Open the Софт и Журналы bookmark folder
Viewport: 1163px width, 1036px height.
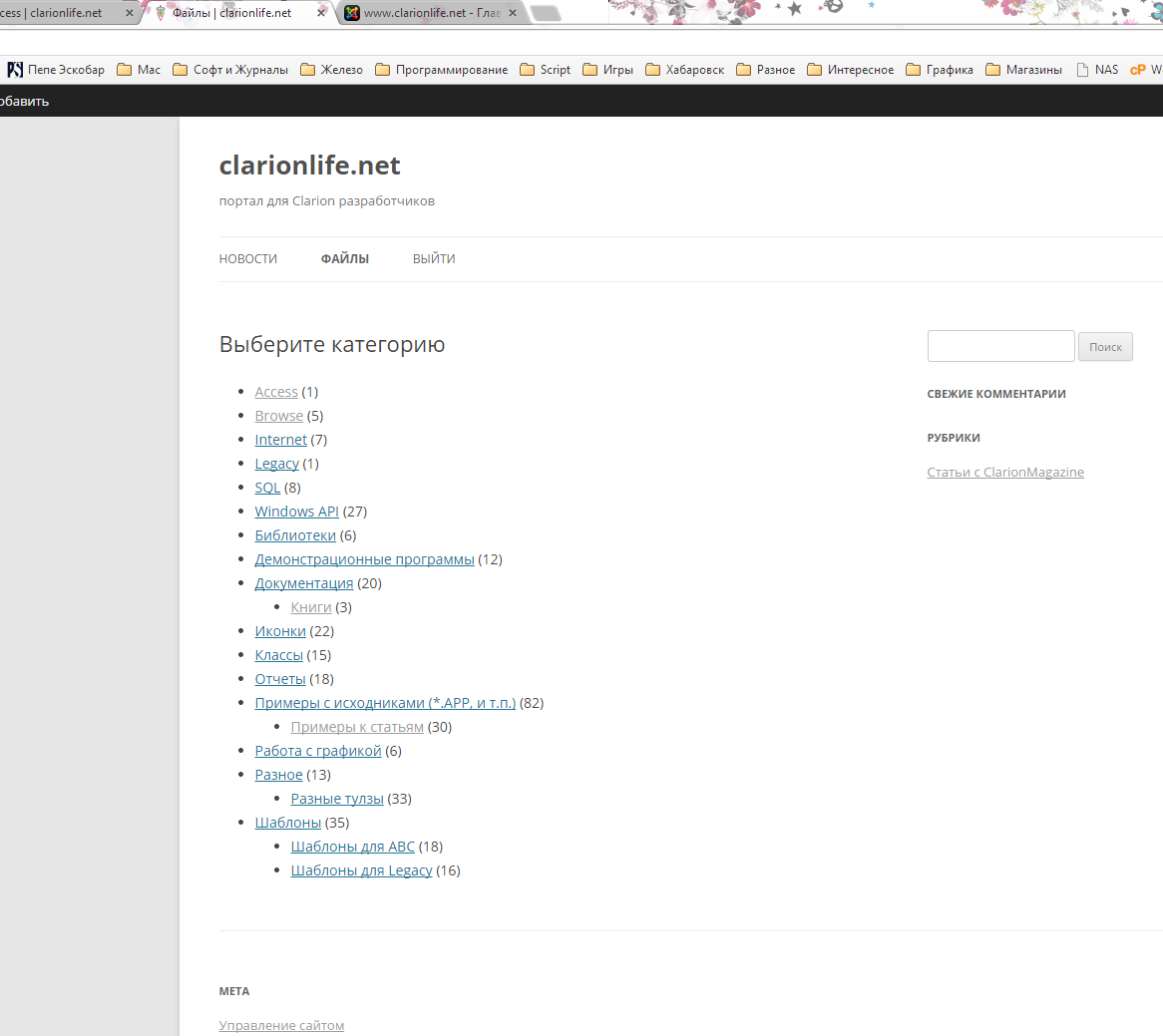(230, 70)
